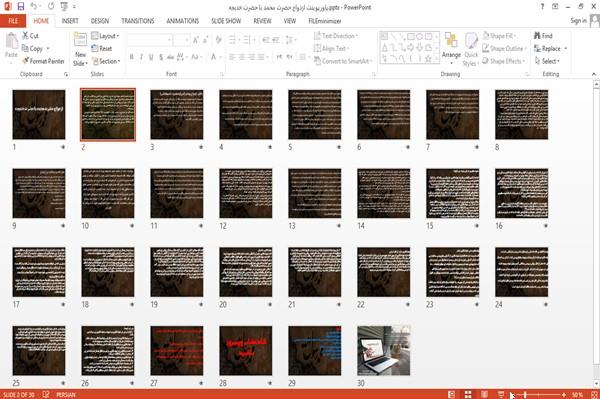Viewport: 600px width, 399px height.
Task: Switch to Reading View in status bar
Action: (484, 394)
